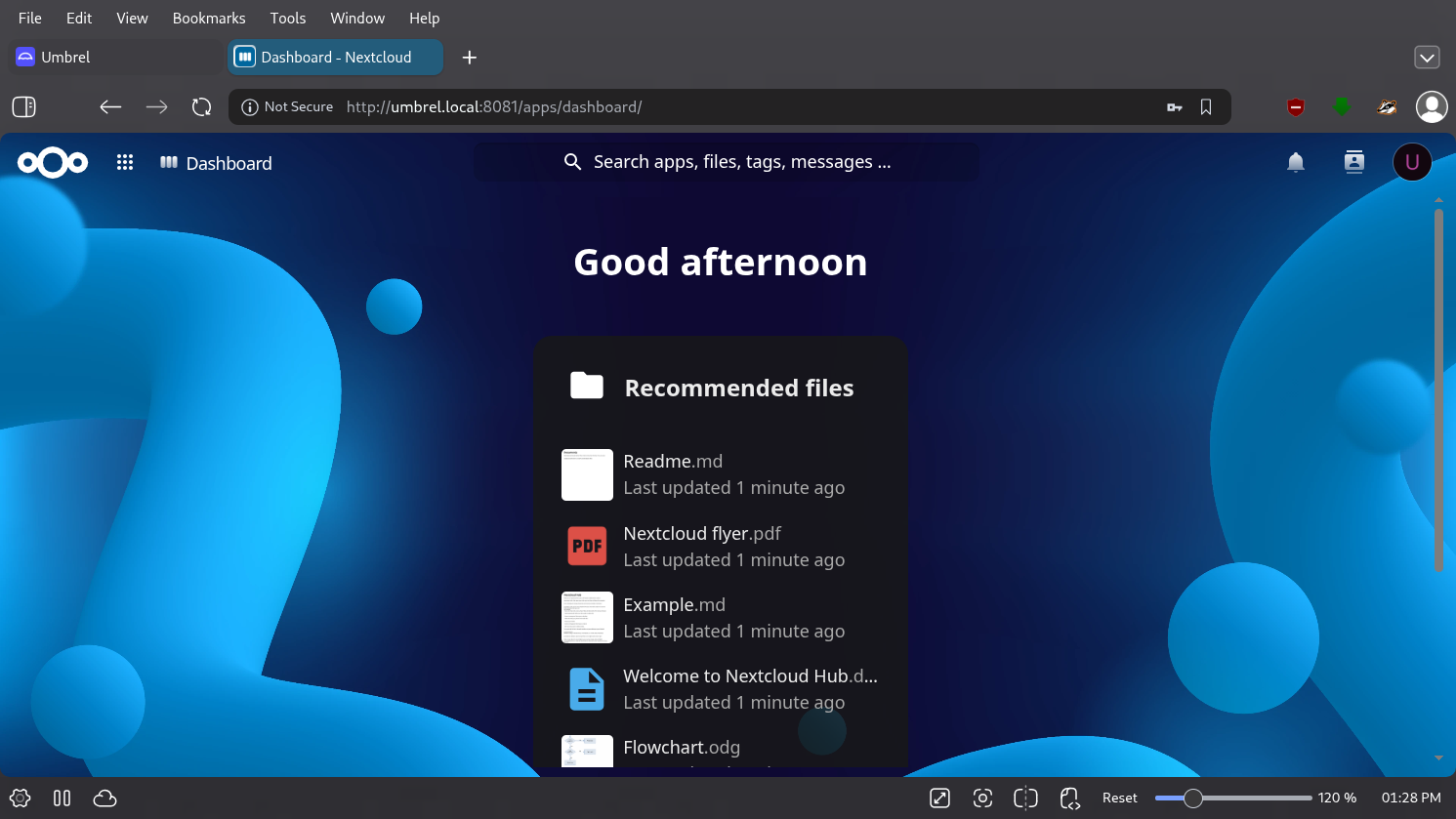
Task: Toggle the browser side panel
Action: pyautogui.click(x=24, y=107)
